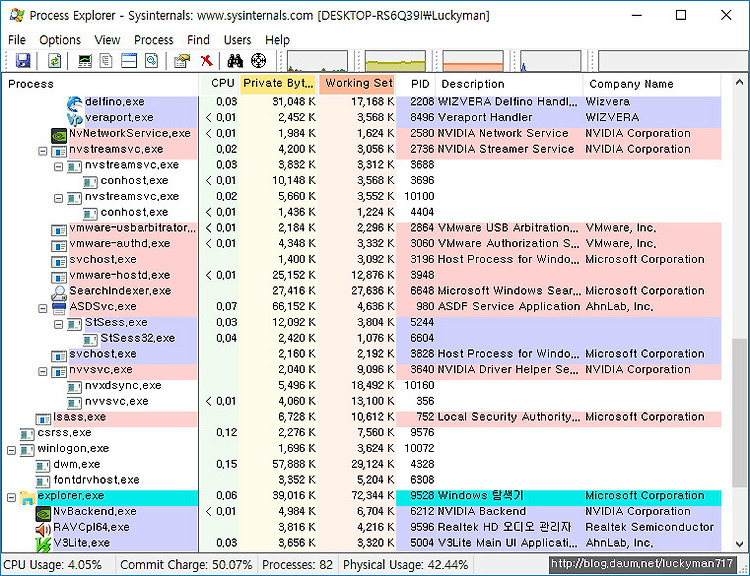The image size is (750, 576).
Task: Open the Options menu
Action: click(x=60, y=40)
